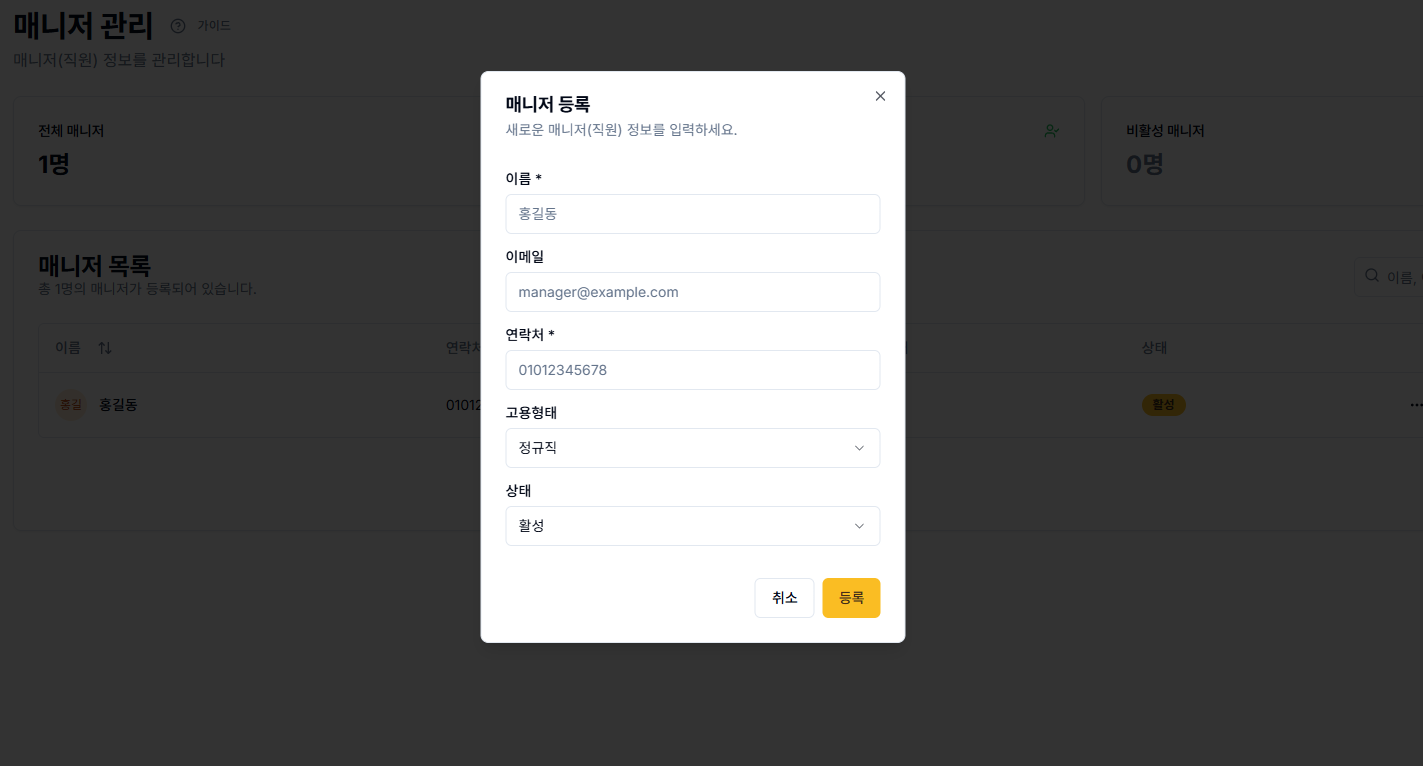Click the magnifier search icon in manager list
Screen dimensions: 1423x766
(1372, 276)
